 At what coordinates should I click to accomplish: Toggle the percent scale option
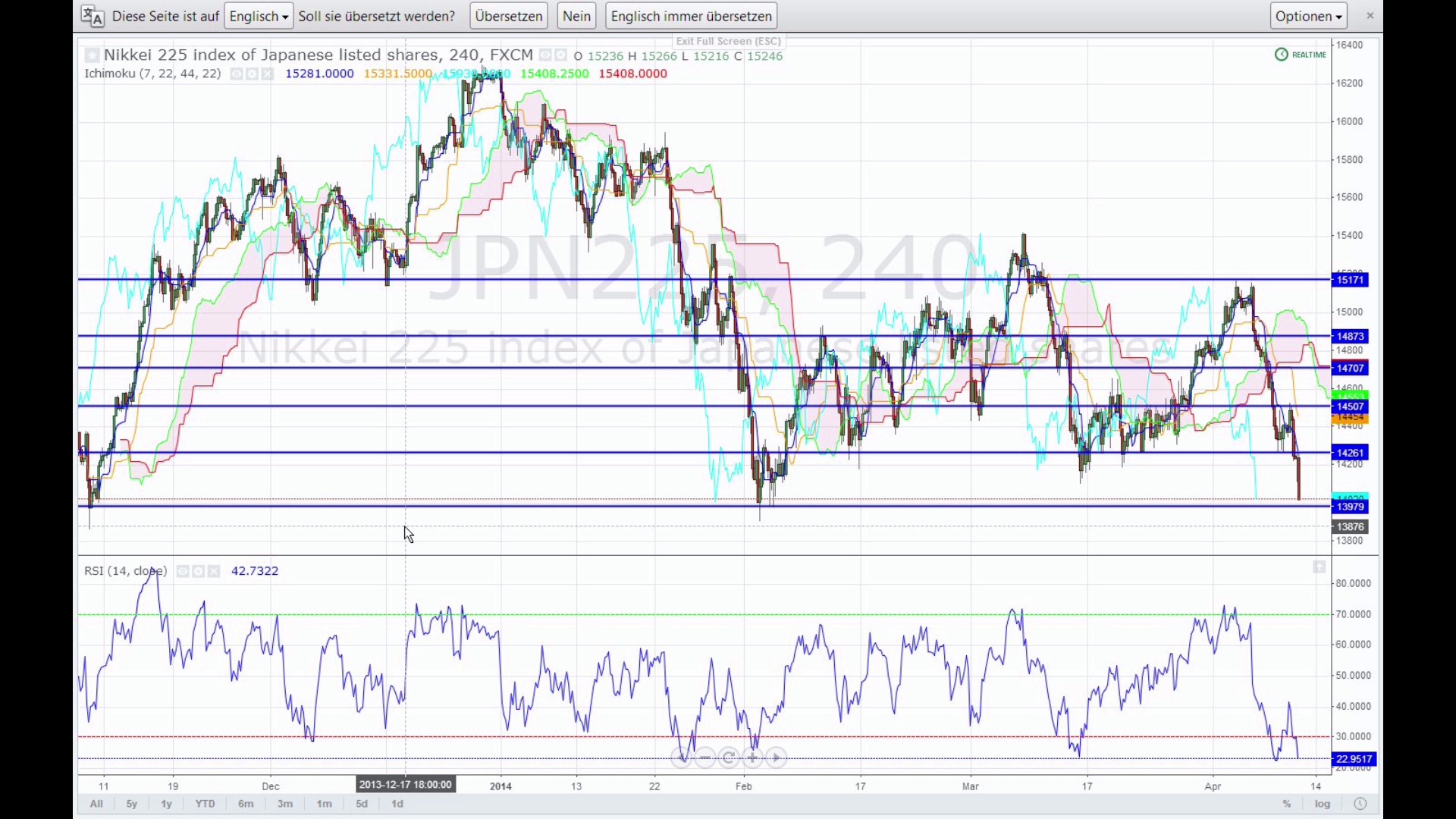[x=1287, y=804]
